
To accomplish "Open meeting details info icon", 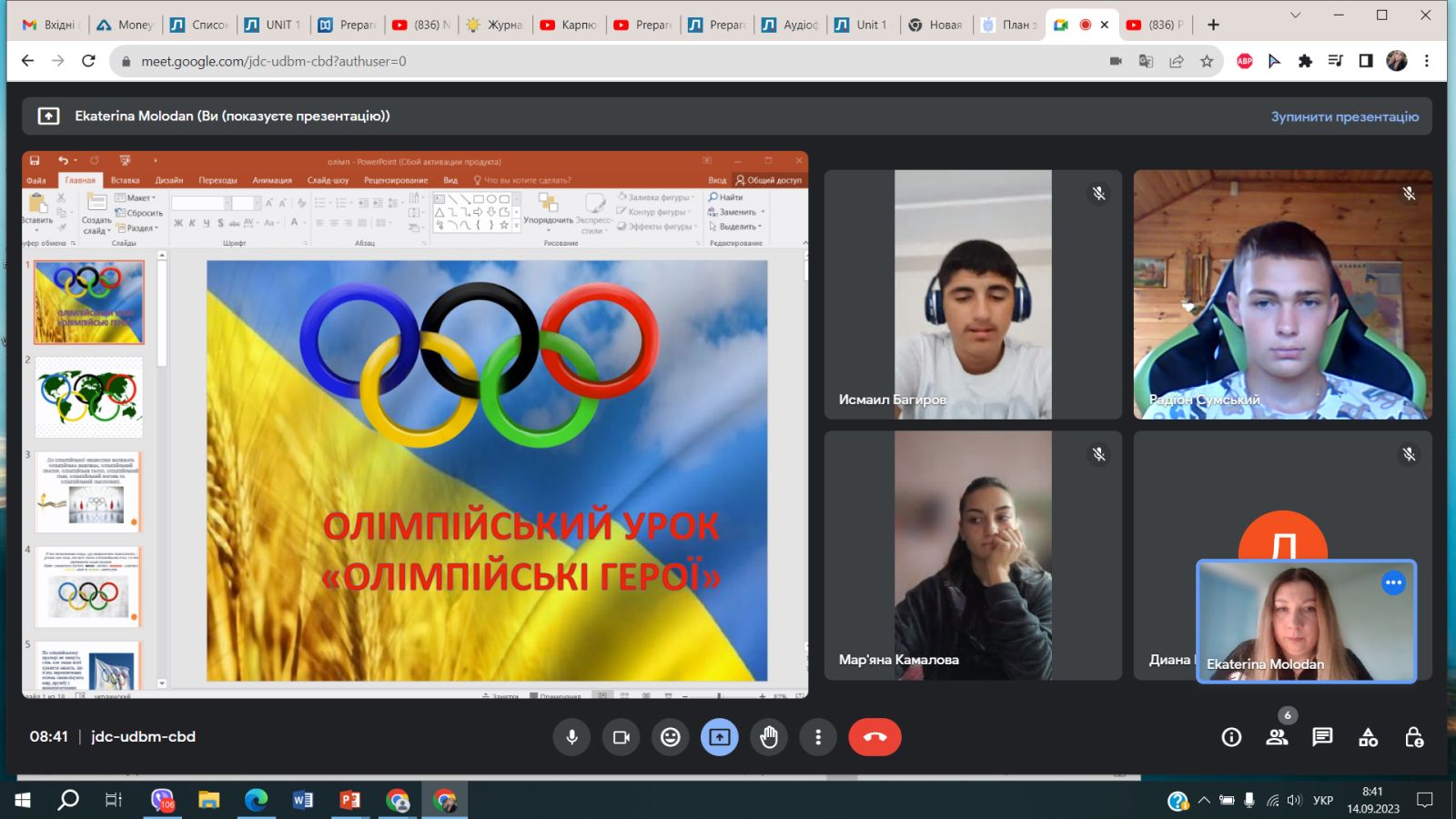I will [1231, 737].
